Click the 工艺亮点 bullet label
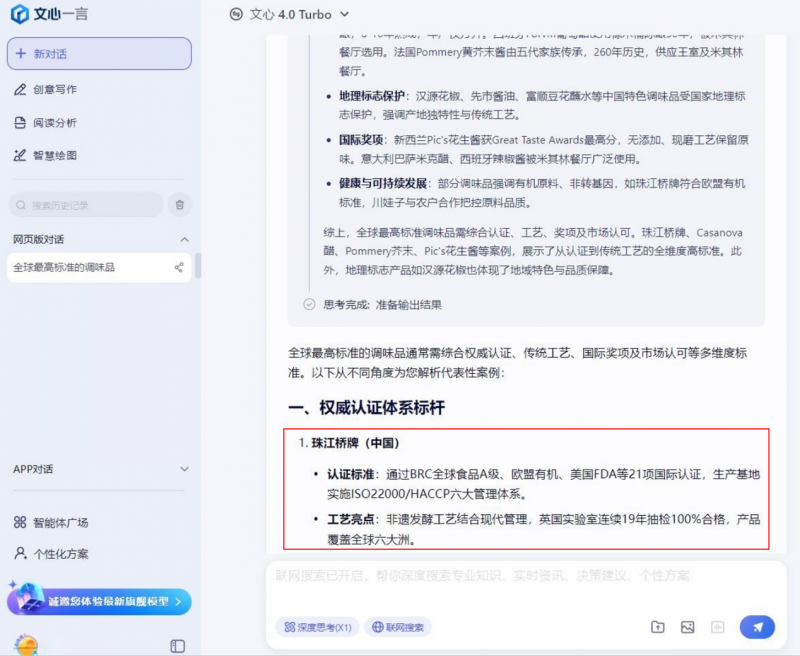The height and width of the screenshot is (656, 800). [x=351, y=519]
